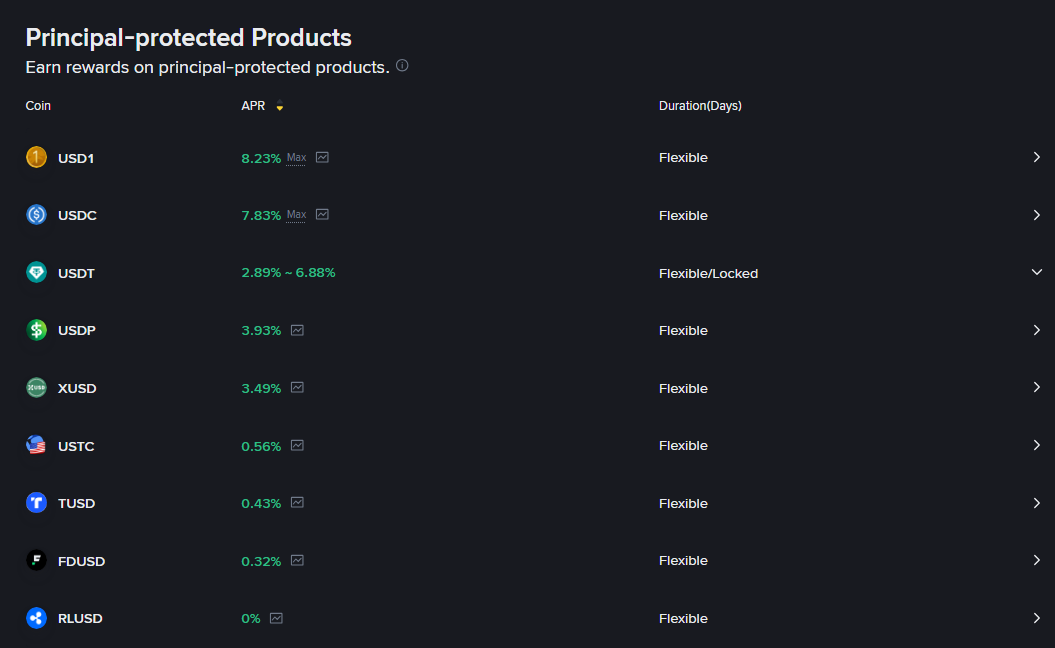Open the APR history chart for USDC
Image resolution: width=1055 pixels, height=648 pixels.
click(x=322, y=215)
